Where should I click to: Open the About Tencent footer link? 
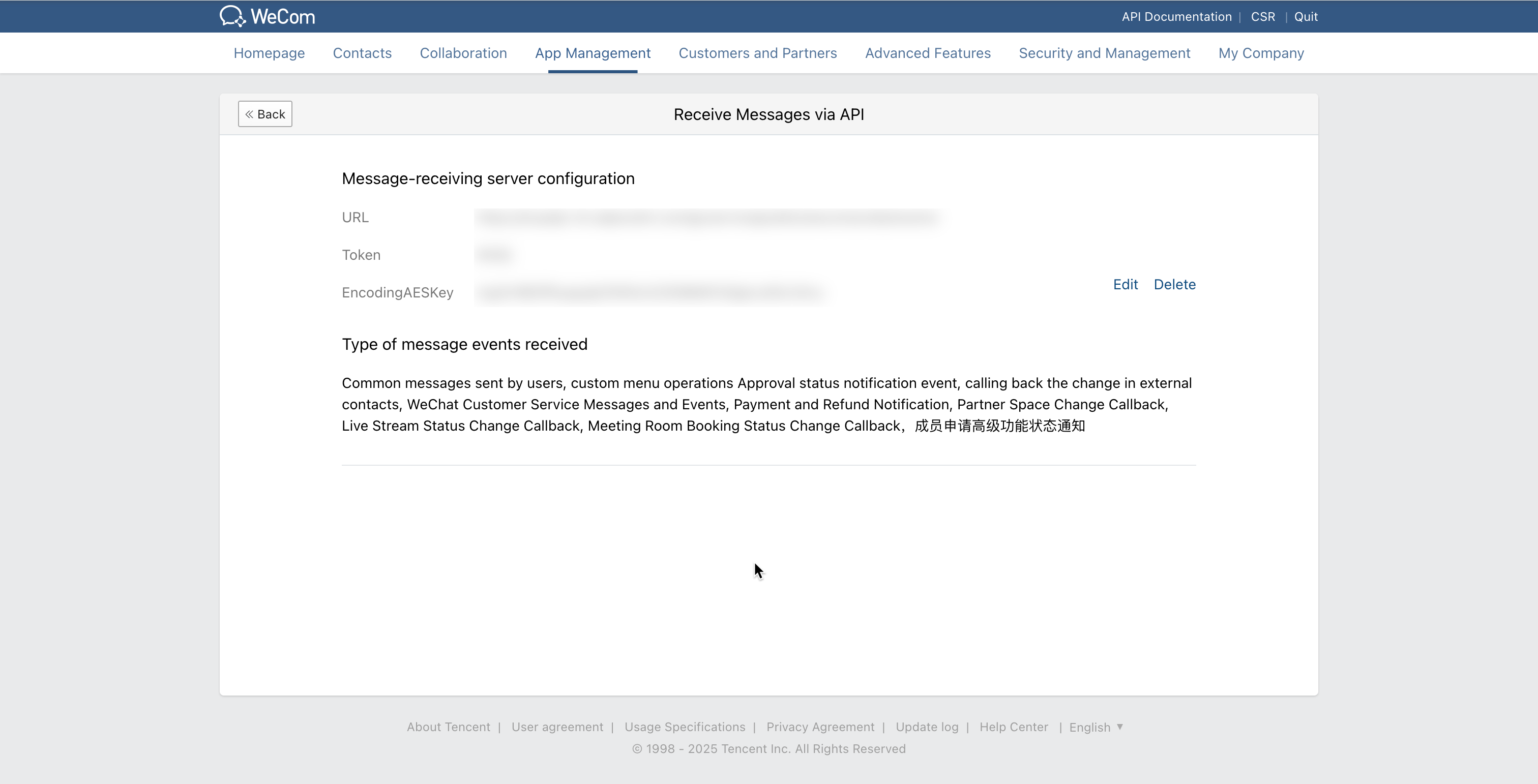pyautogui.click(x=448, y=728)
